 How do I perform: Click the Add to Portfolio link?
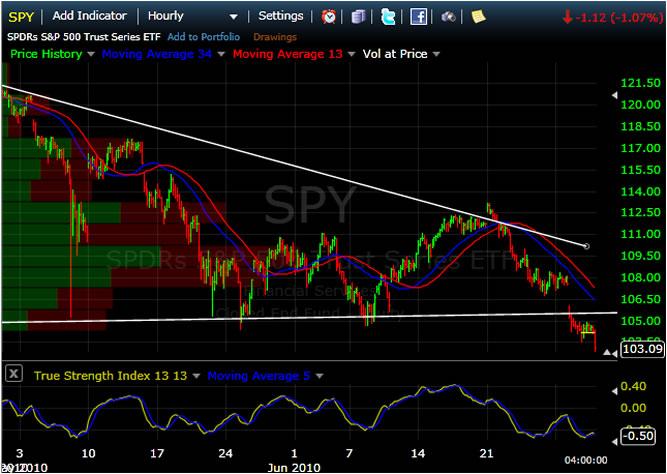click(x=203, y=37)
